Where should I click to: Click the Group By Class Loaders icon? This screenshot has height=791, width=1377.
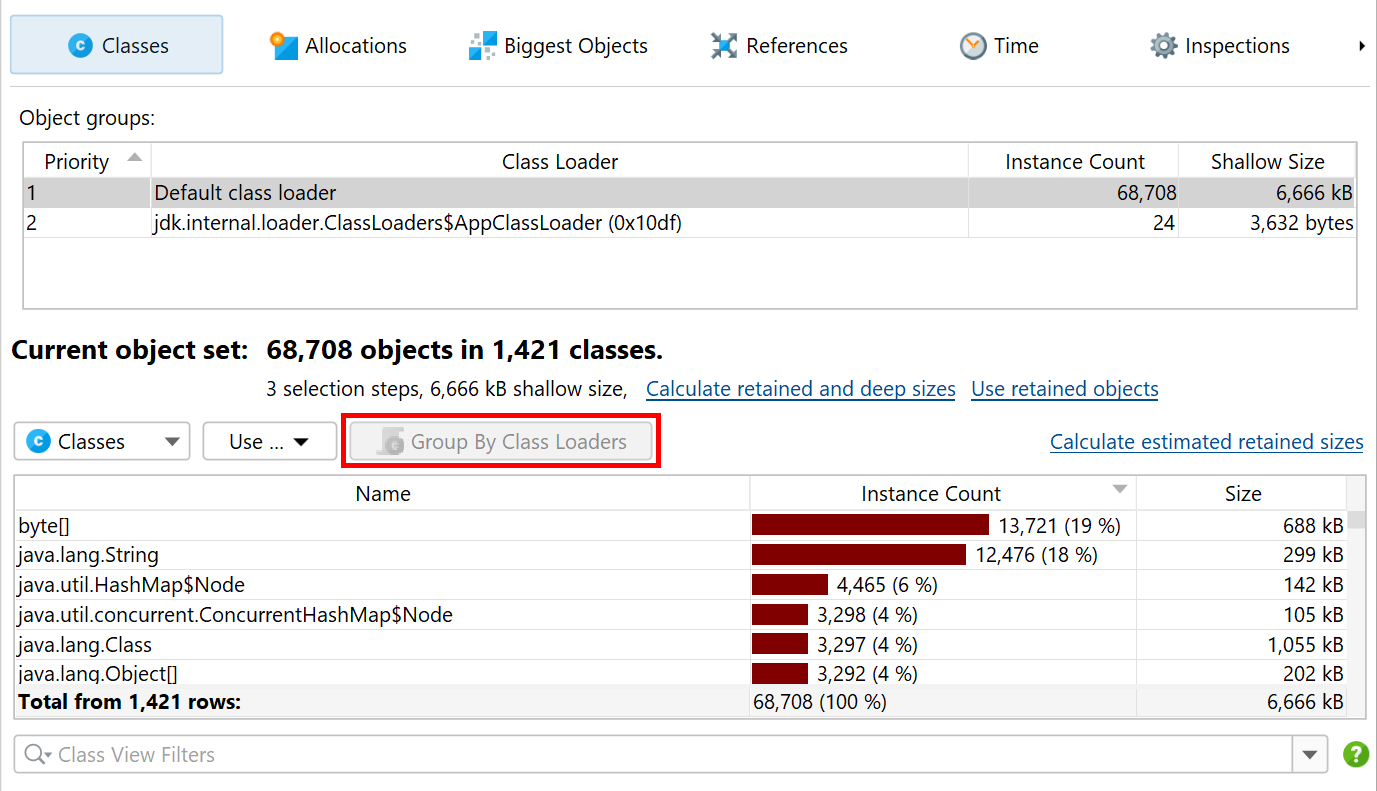coord(390,442)
